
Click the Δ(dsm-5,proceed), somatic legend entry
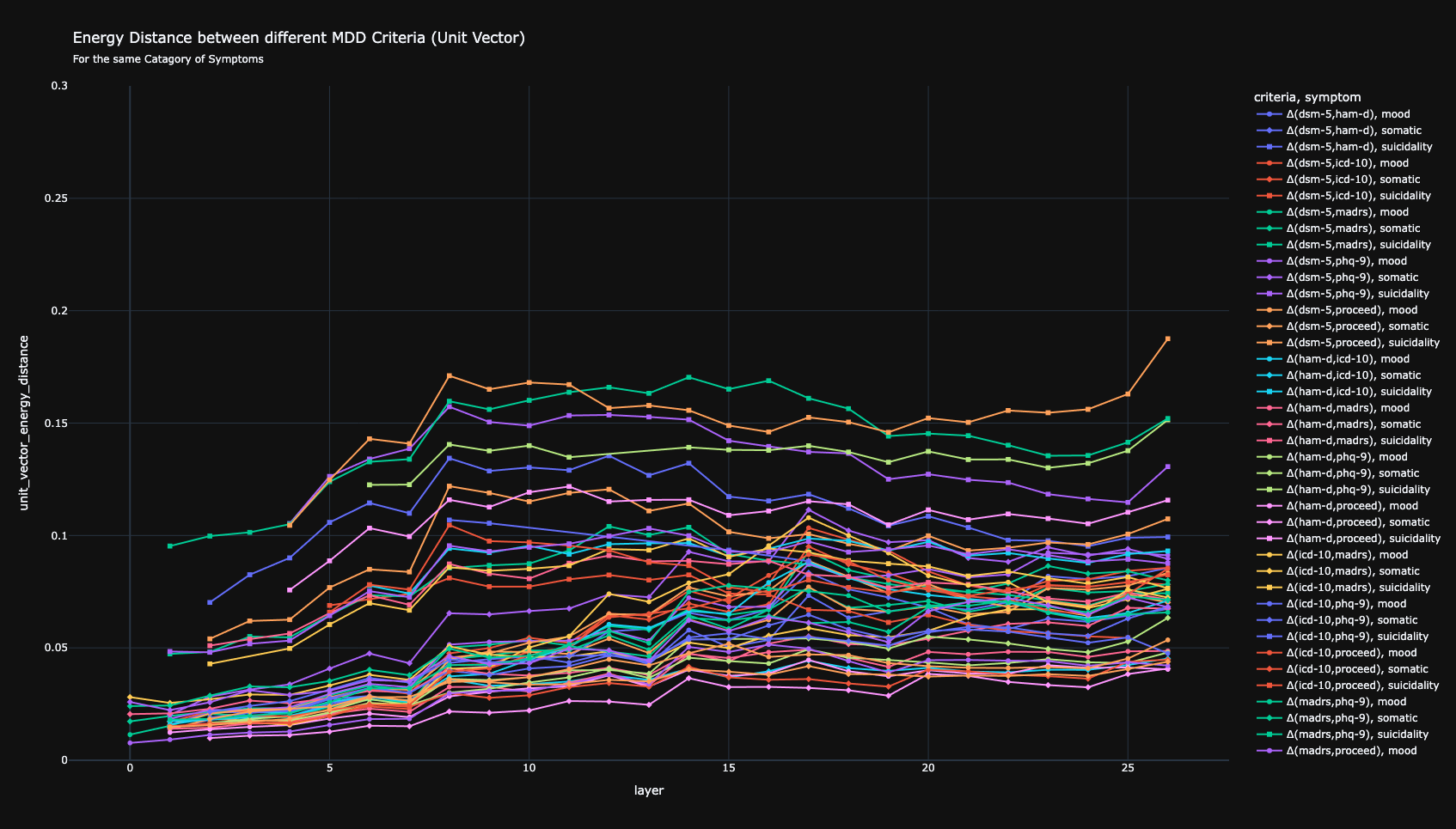point(1357,326)
